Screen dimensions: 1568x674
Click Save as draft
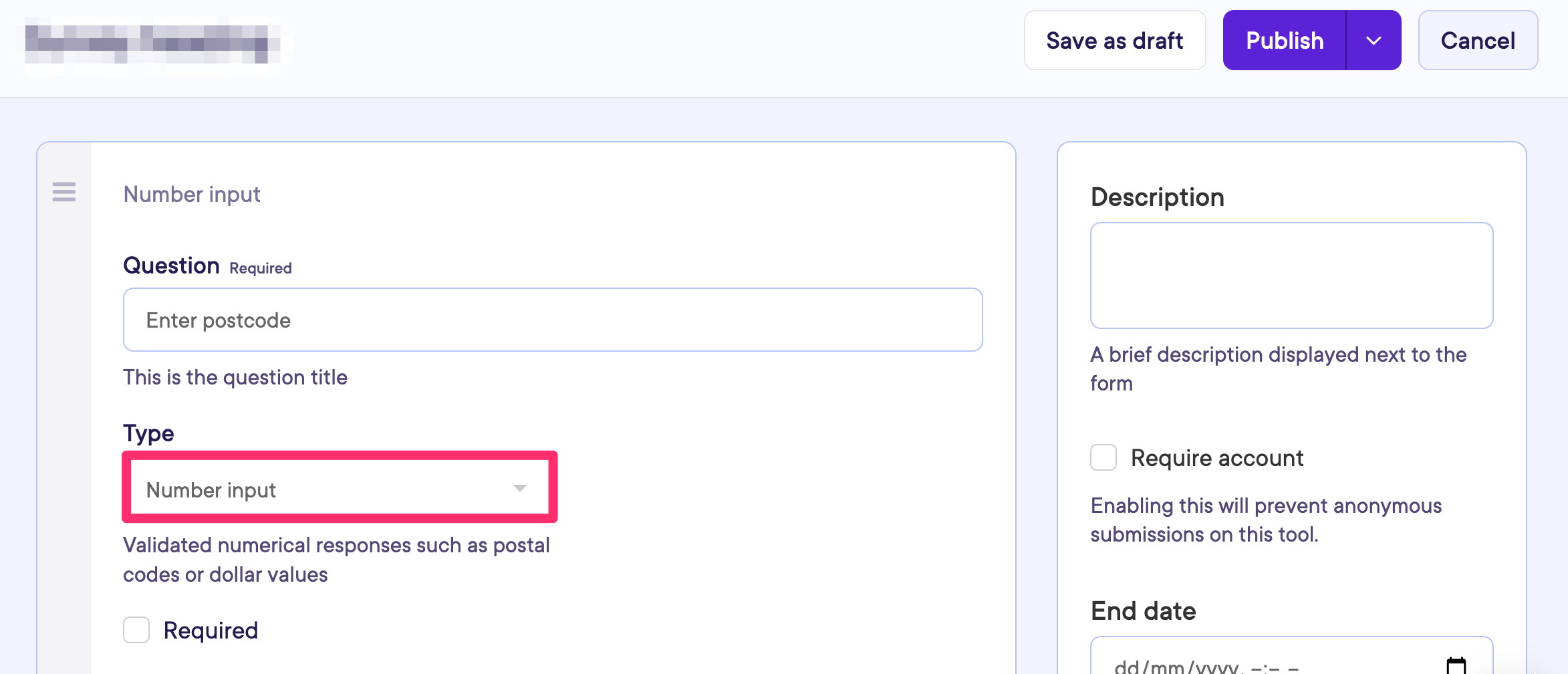coord(1114,41)
